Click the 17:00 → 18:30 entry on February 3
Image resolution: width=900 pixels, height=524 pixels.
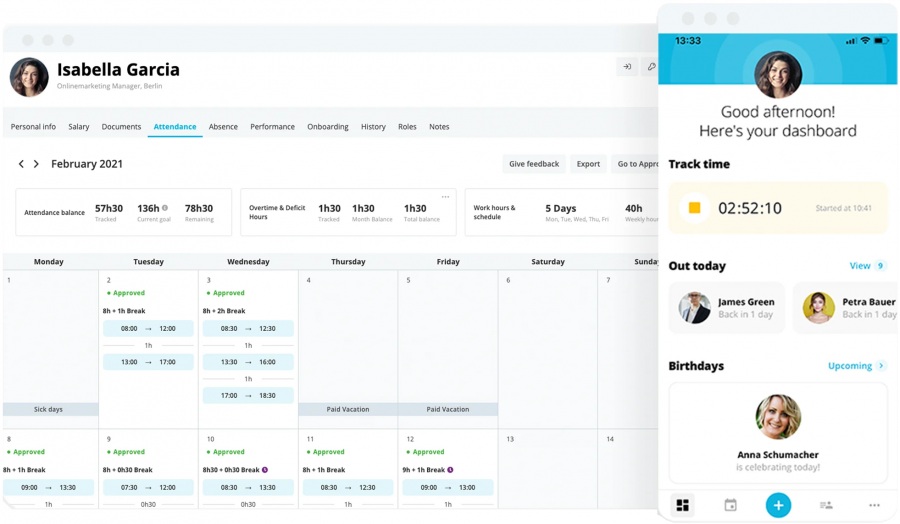pos(248,395)
